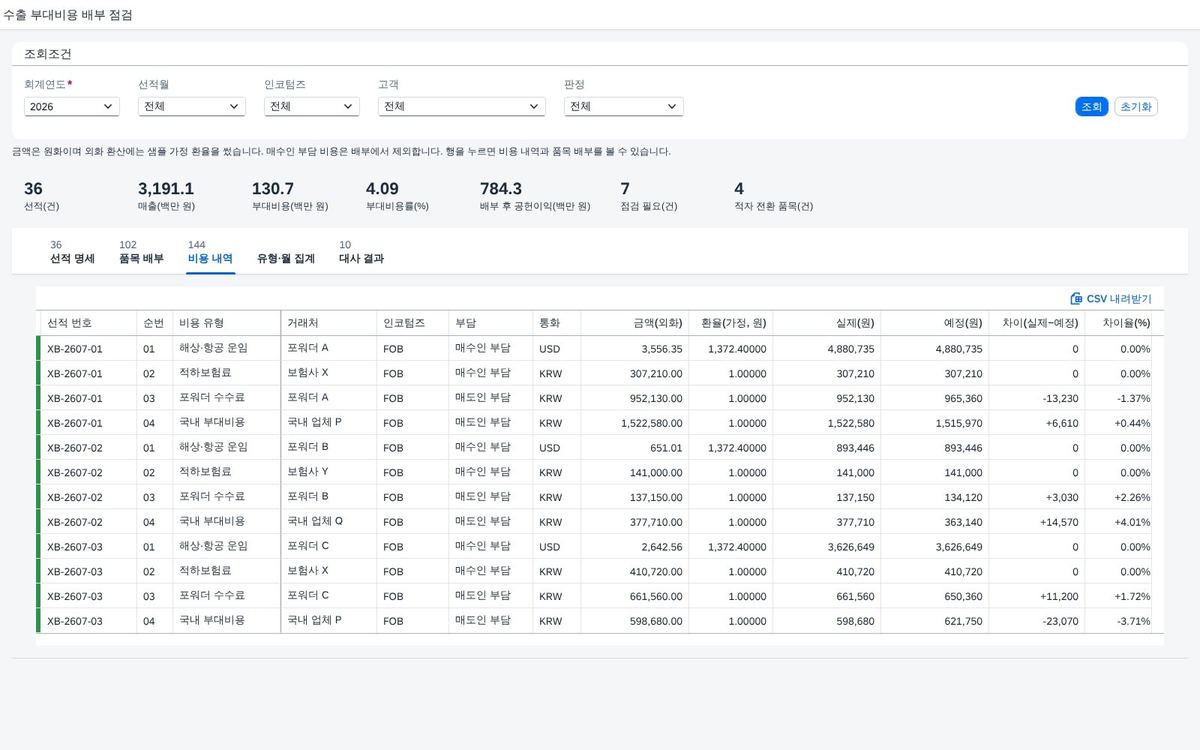This screenshot has width=1200, height=750.
Task: Open the 회계연도 dropdown showing 2026
Action: 72,106
